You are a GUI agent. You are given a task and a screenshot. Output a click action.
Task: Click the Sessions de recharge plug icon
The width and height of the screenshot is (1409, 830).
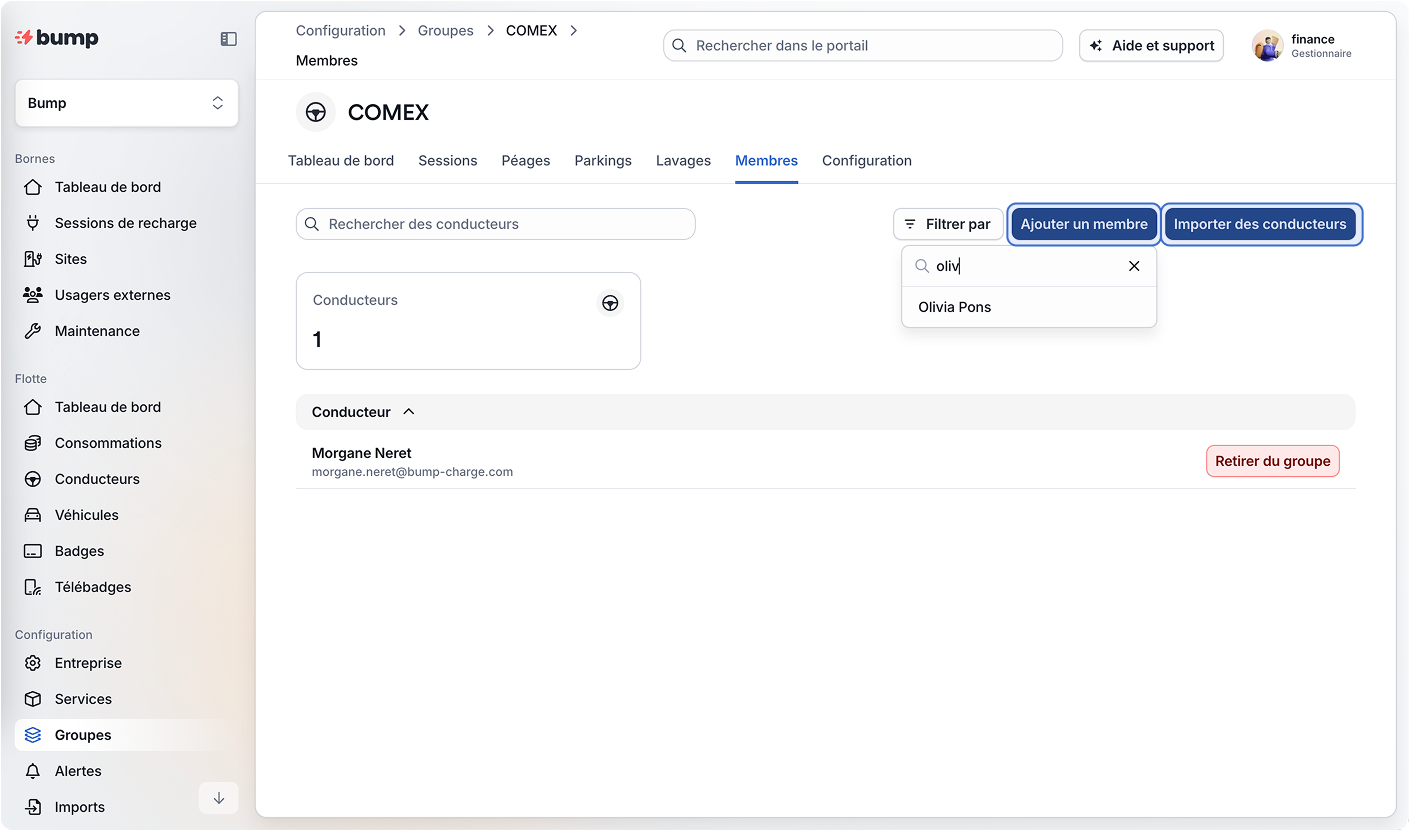pyautogui.click(x=33, y=223)
